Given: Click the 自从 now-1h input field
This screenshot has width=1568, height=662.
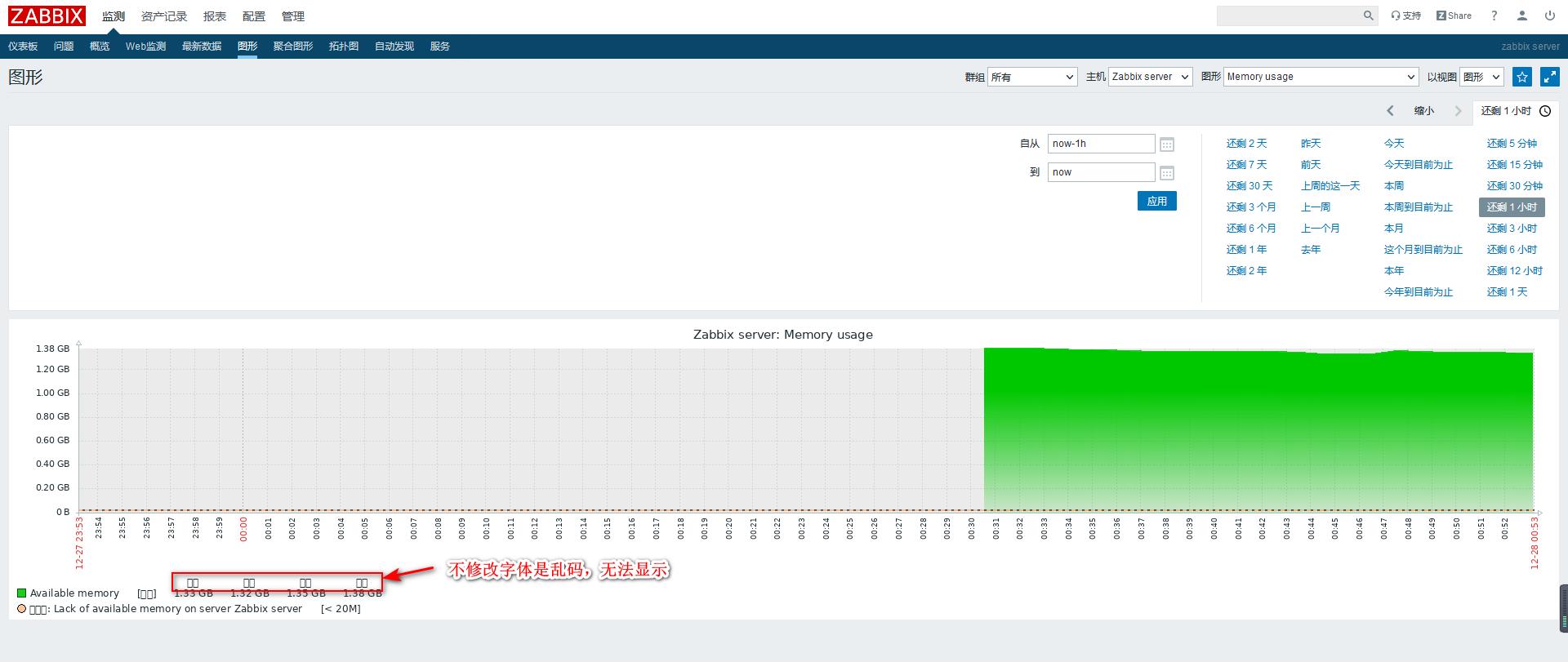Looking at the screenshot, I should (x=1102, y=144).
